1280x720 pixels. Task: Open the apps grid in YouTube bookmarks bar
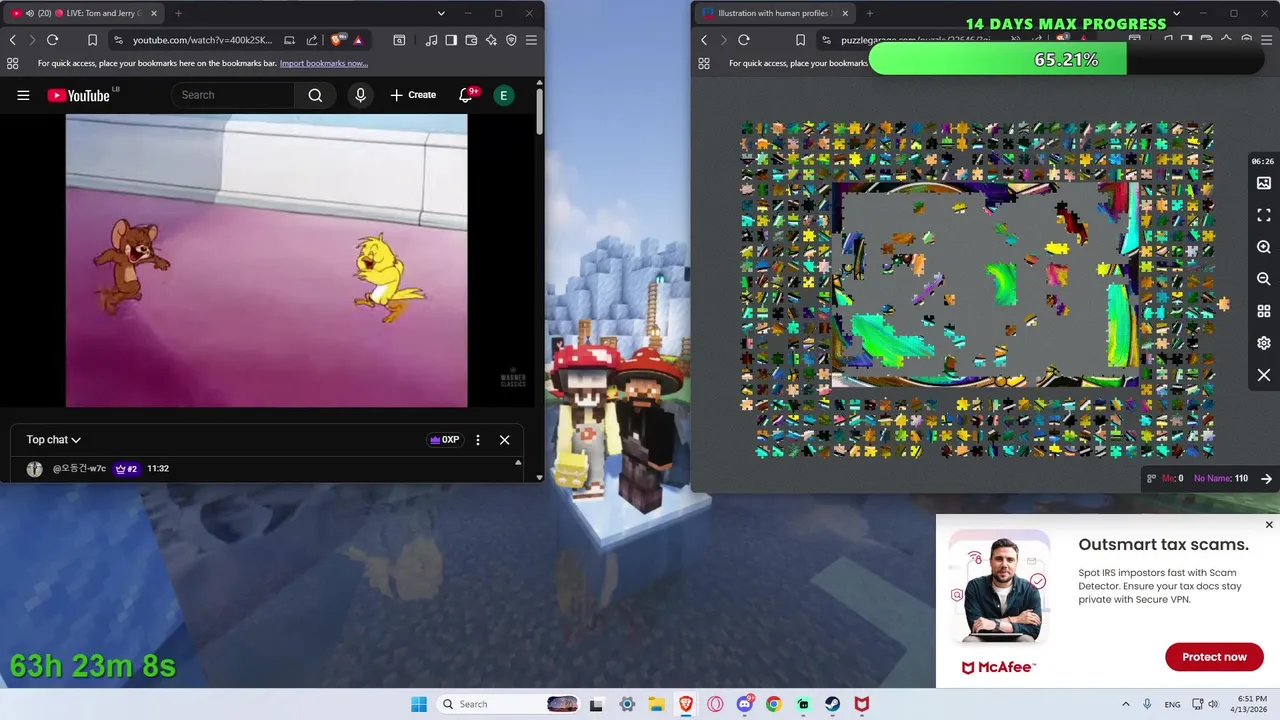12,63
